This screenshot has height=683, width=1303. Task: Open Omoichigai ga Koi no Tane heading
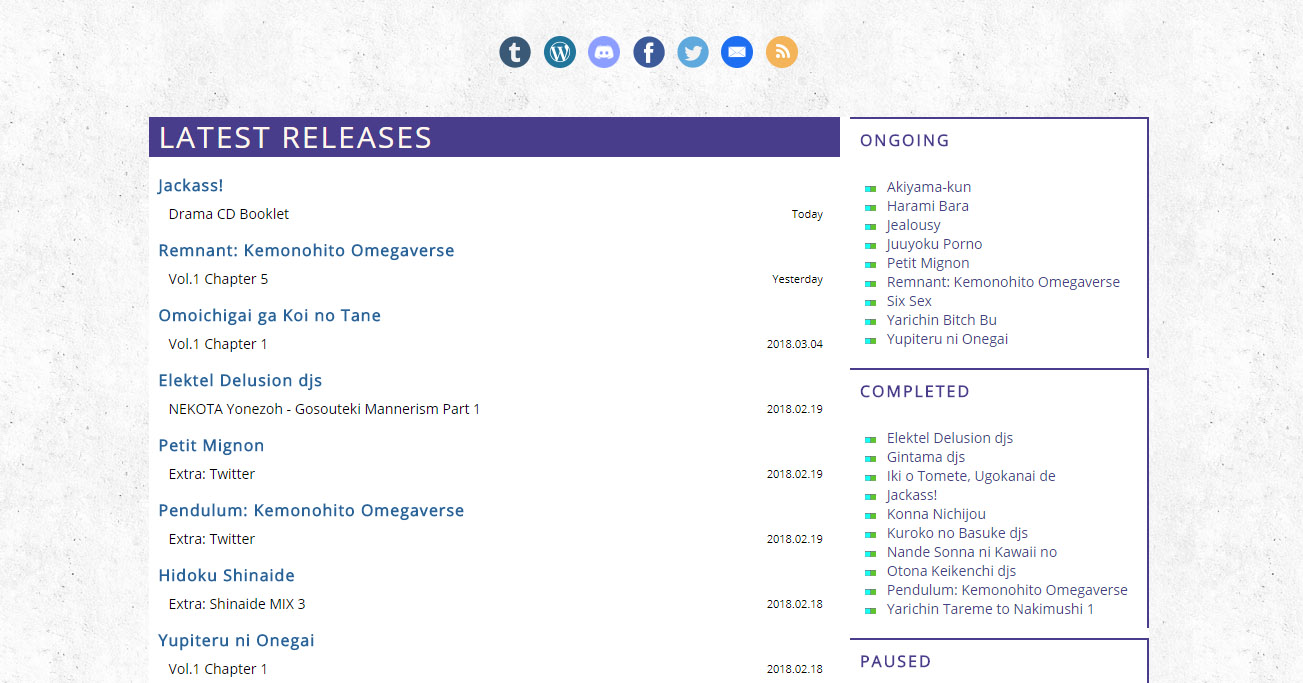(270, 315)
